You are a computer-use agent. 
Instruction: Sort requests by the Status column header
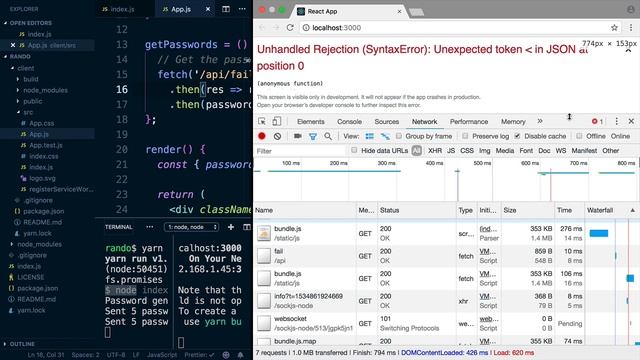point(416,210)
